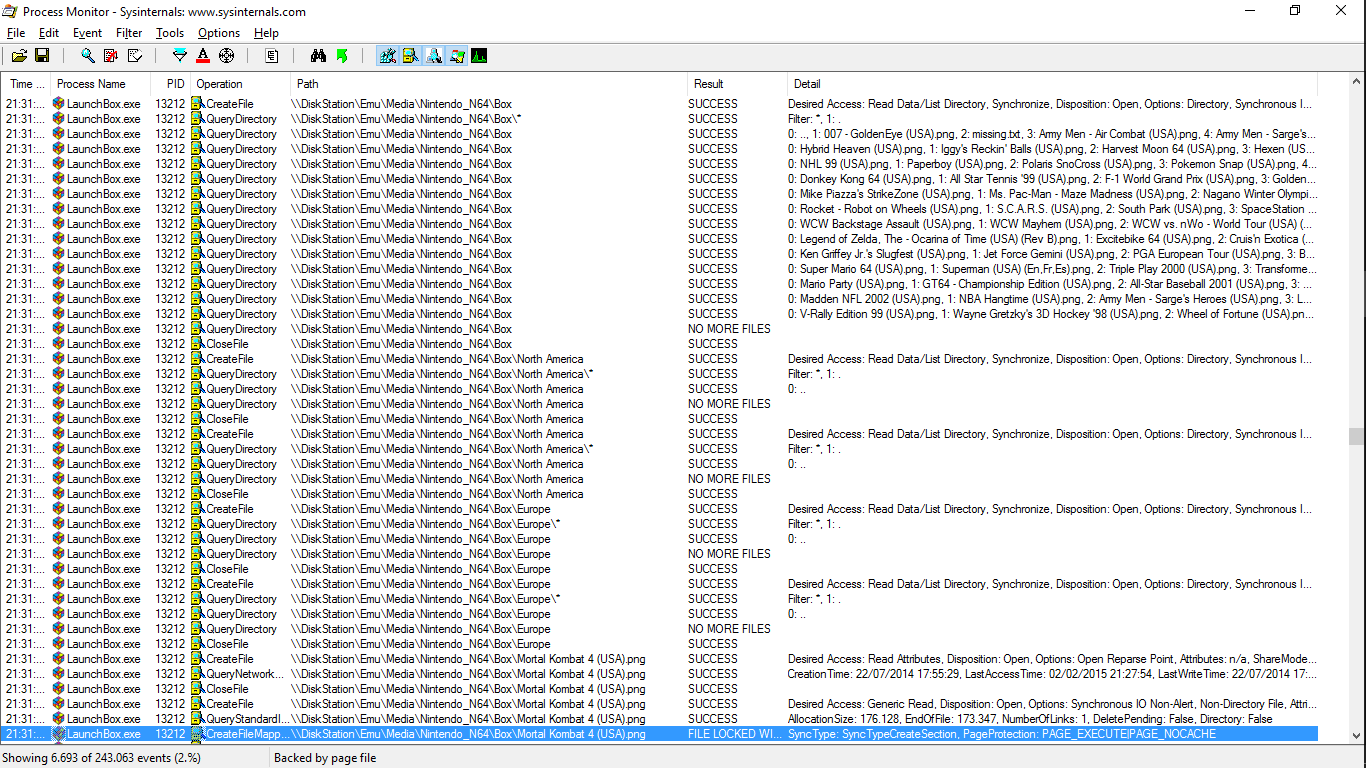This screenshot has width=1366, height=768.
Task: Select the FILE LOCKED WI... result cell
Action: point(736,734)
